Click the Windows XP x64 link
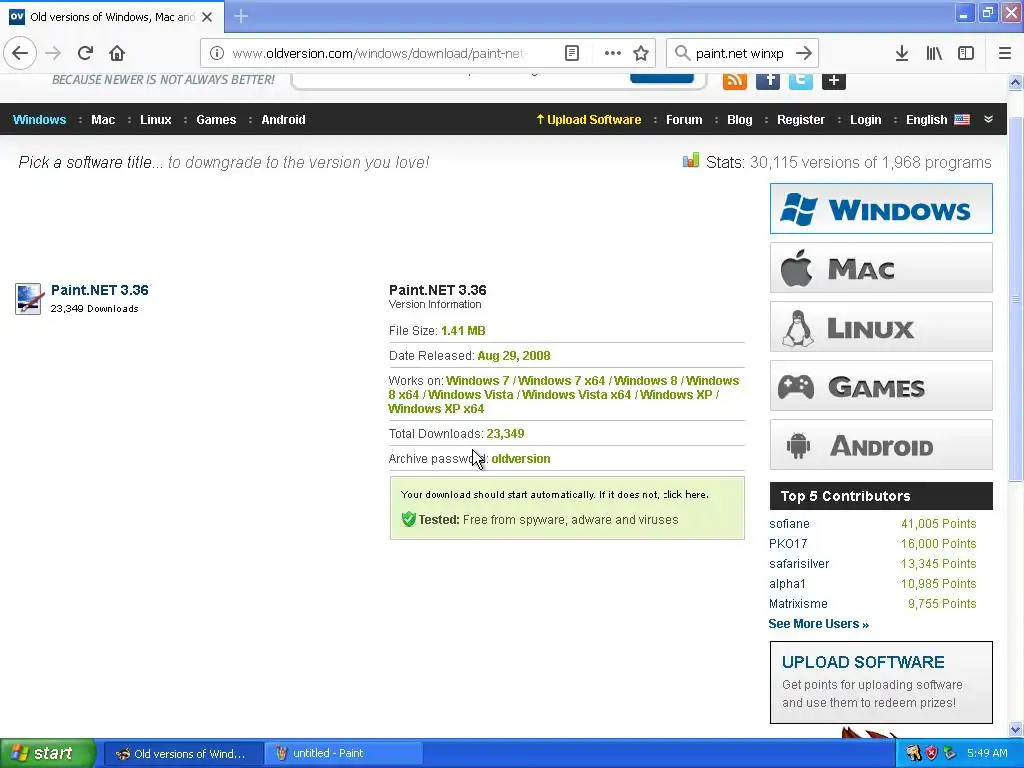 pyautogui.click(x=436, y=409)
